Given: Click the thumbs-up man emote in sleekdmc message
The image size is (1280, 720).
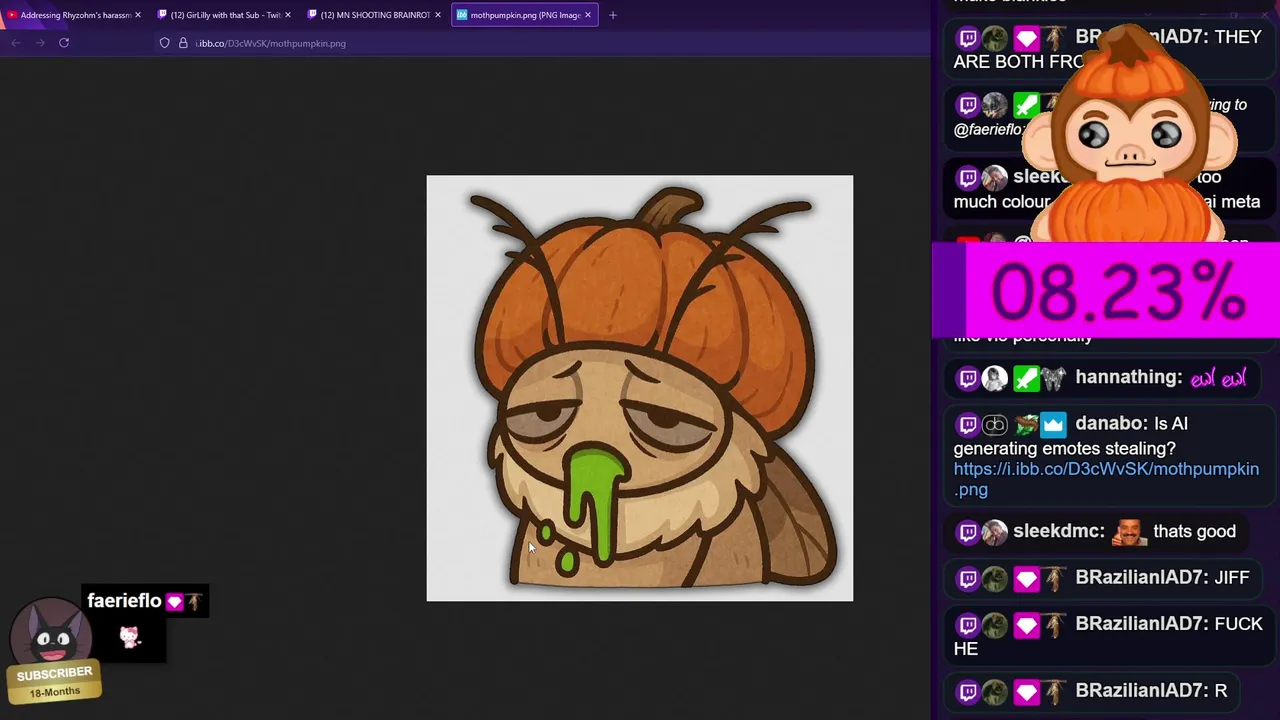Looking at the screenshot, I should click(x=1129, y=532).
